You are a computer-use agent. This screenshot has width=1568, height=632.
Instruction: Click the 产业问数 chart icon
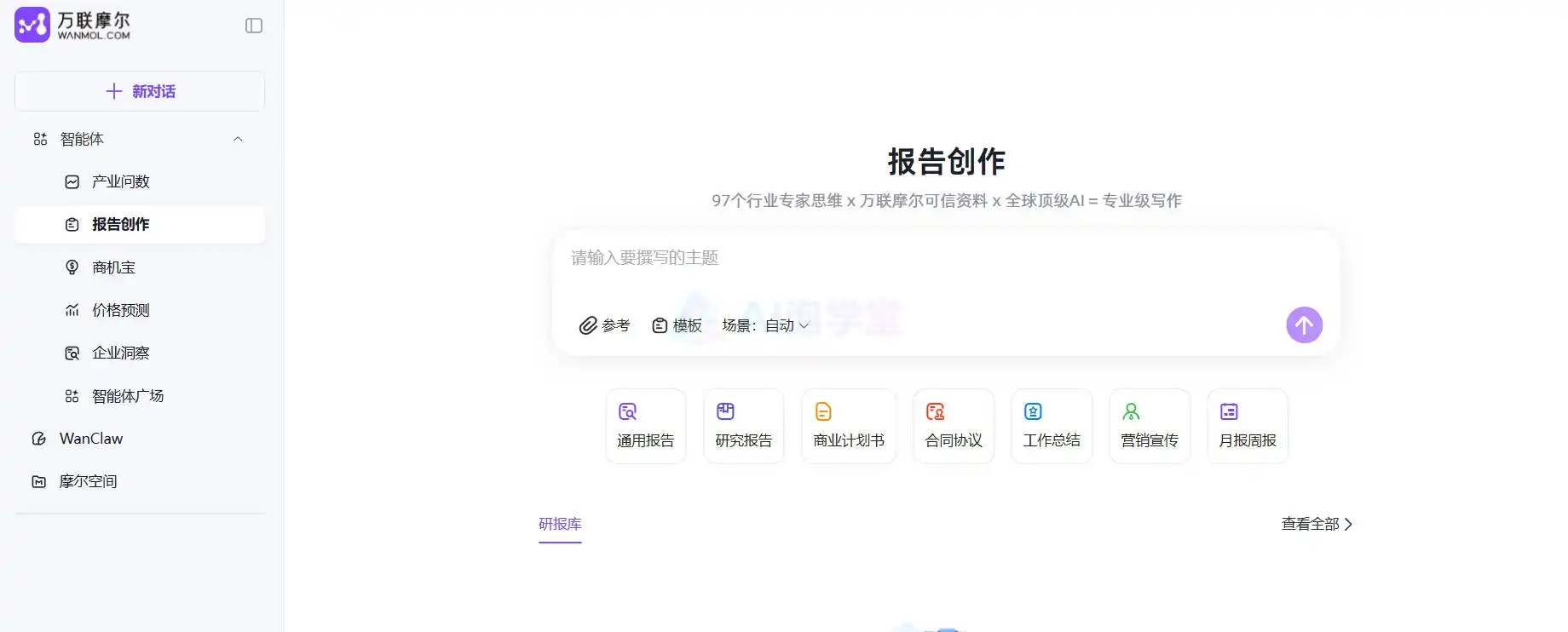(x=72, y=181)
